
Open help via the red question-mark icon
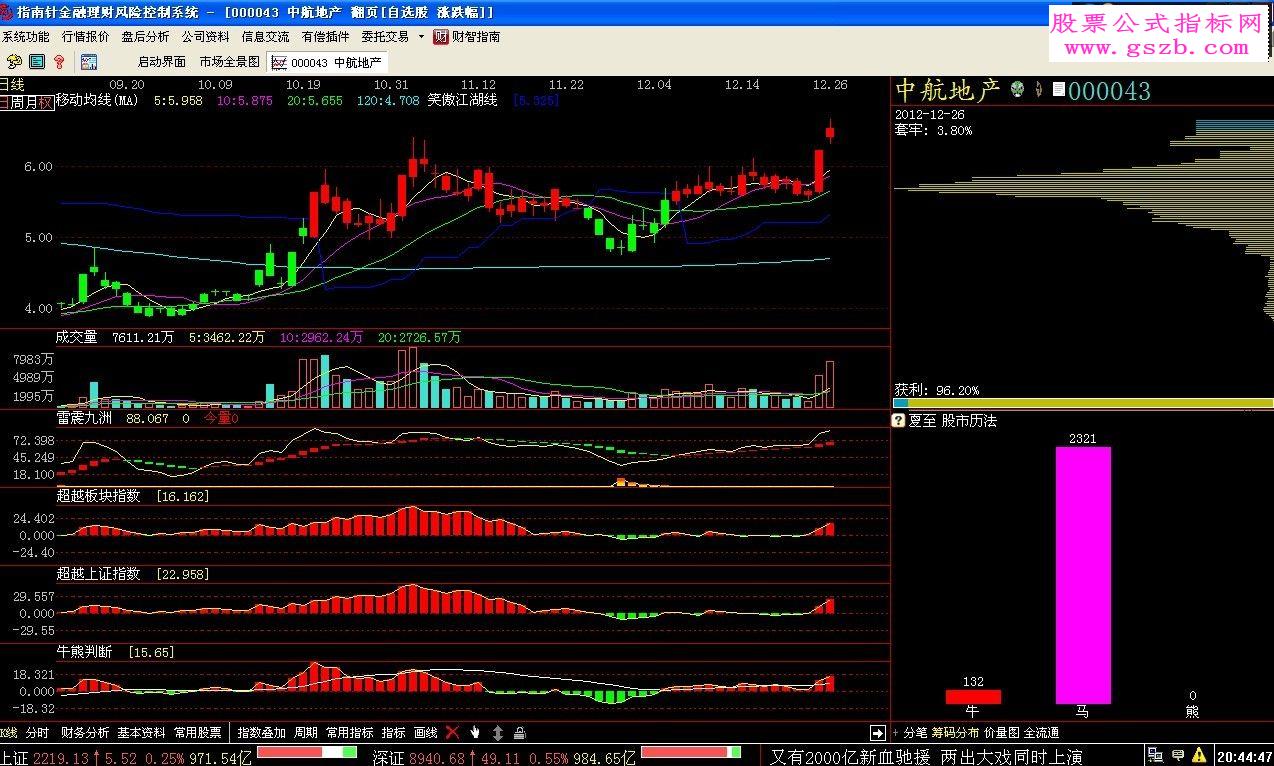59,62
